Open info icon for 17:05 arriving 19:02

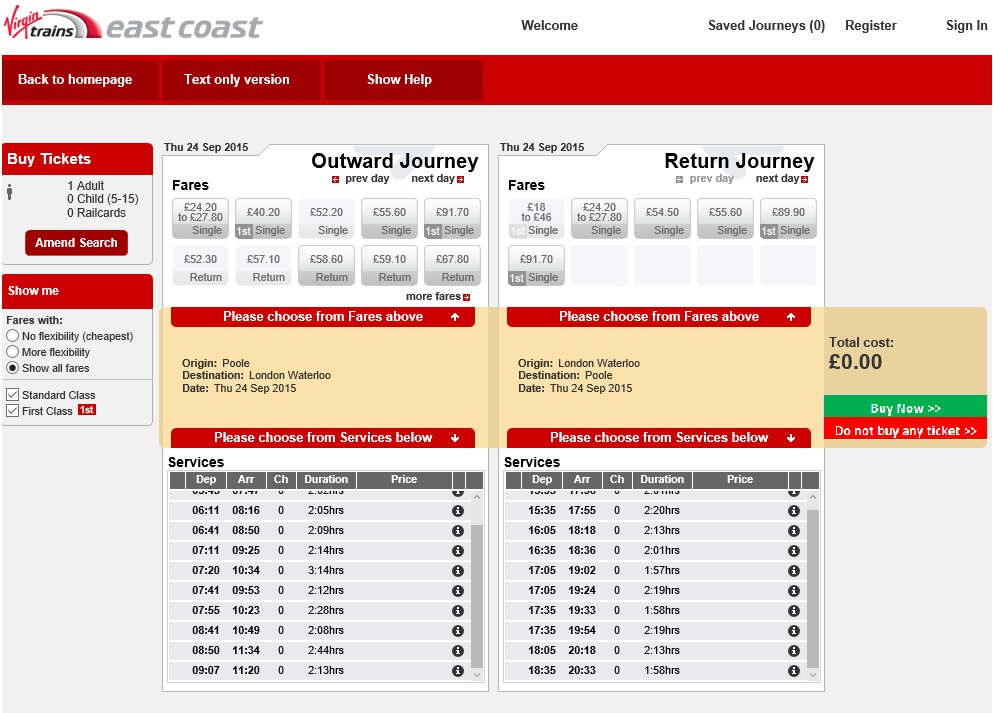[794, 571]
